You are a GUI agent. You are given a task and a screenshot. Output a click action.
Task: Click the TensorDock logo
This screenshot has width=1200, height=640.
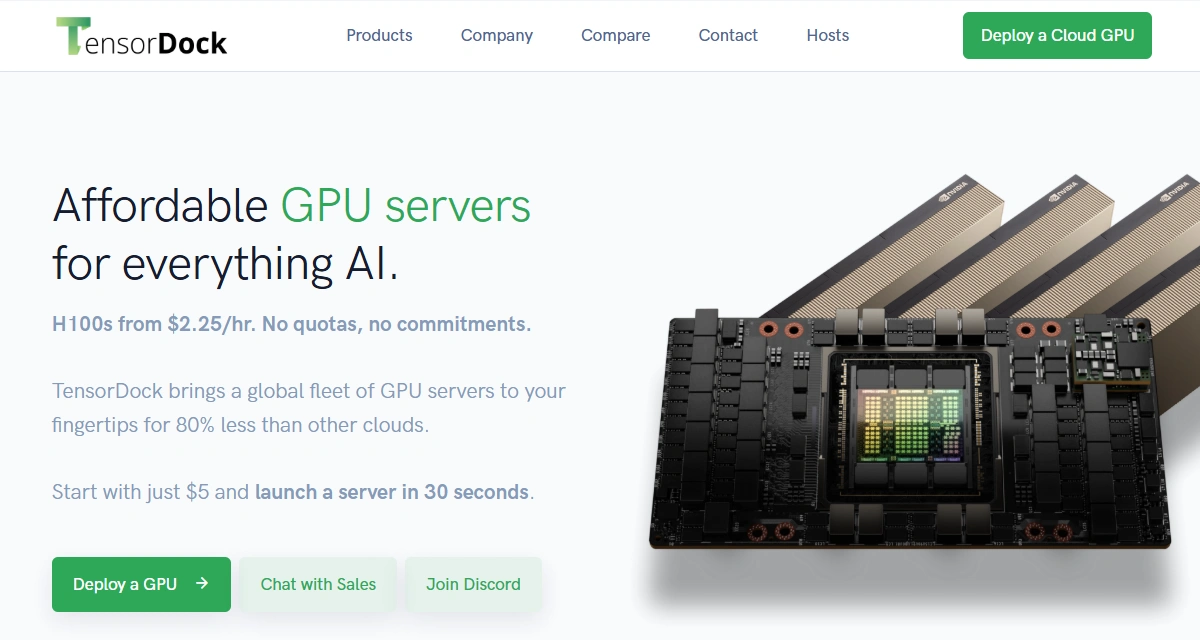pyautogui.click(x=141, y=36)
